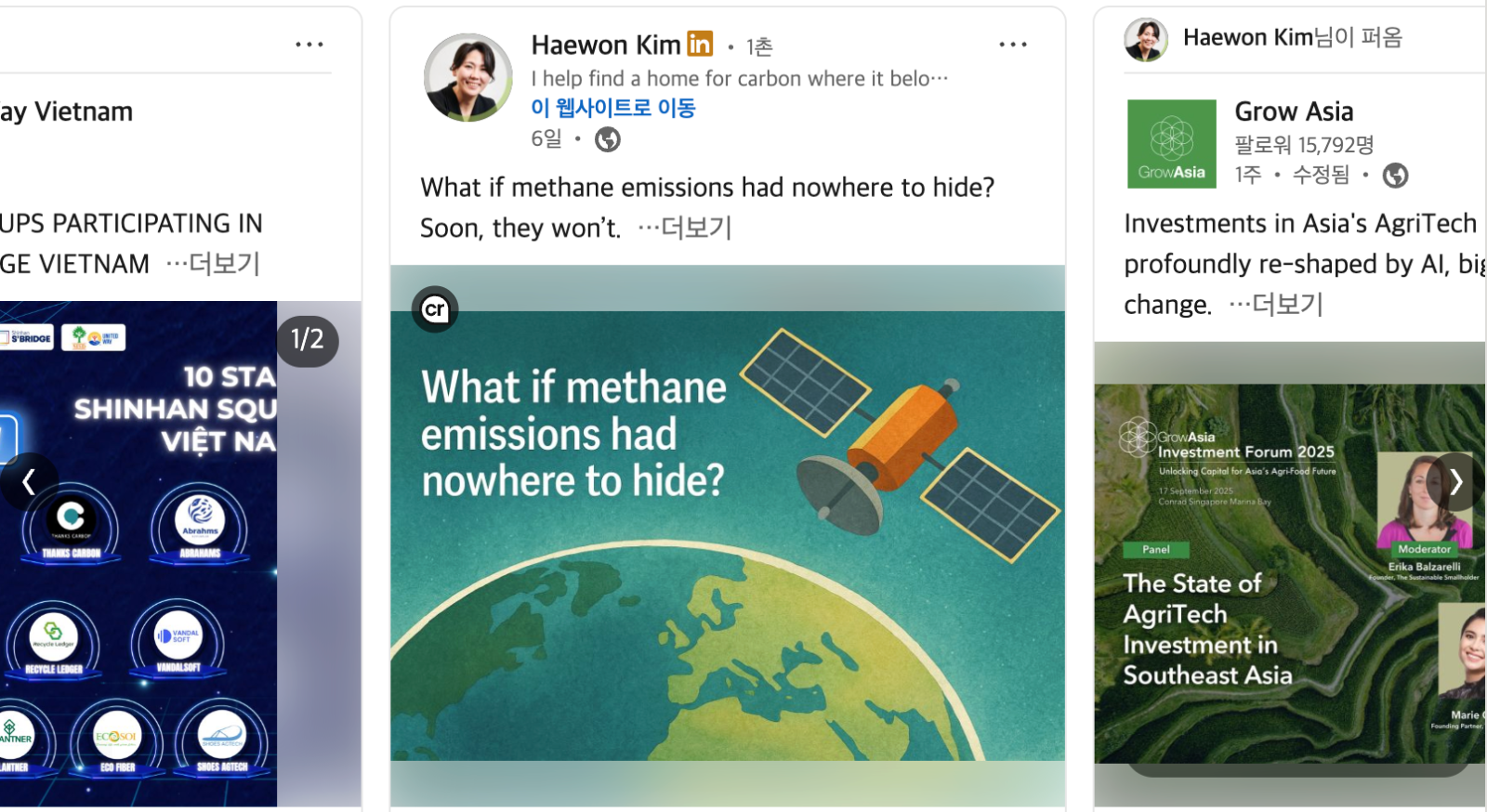
Task: Open the three-dots menu on Haewon Kim's post
Action: pos(1012,45)
